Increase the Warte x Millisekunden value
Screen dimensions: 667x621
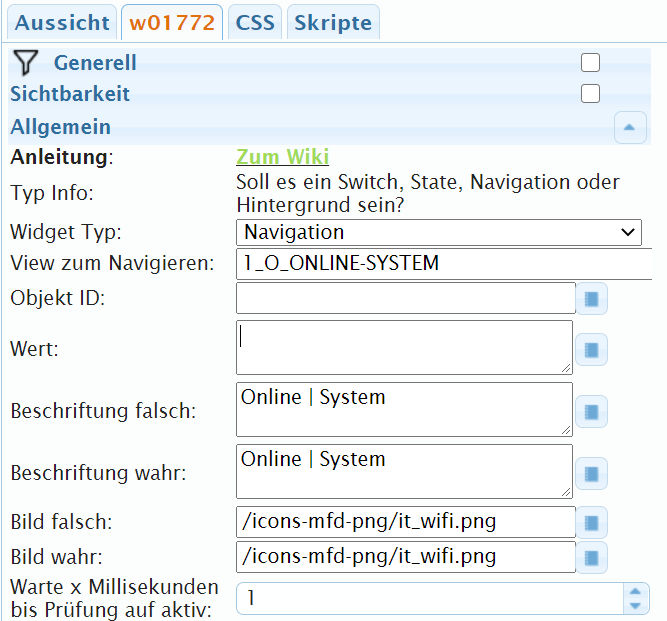pos(634,591)
